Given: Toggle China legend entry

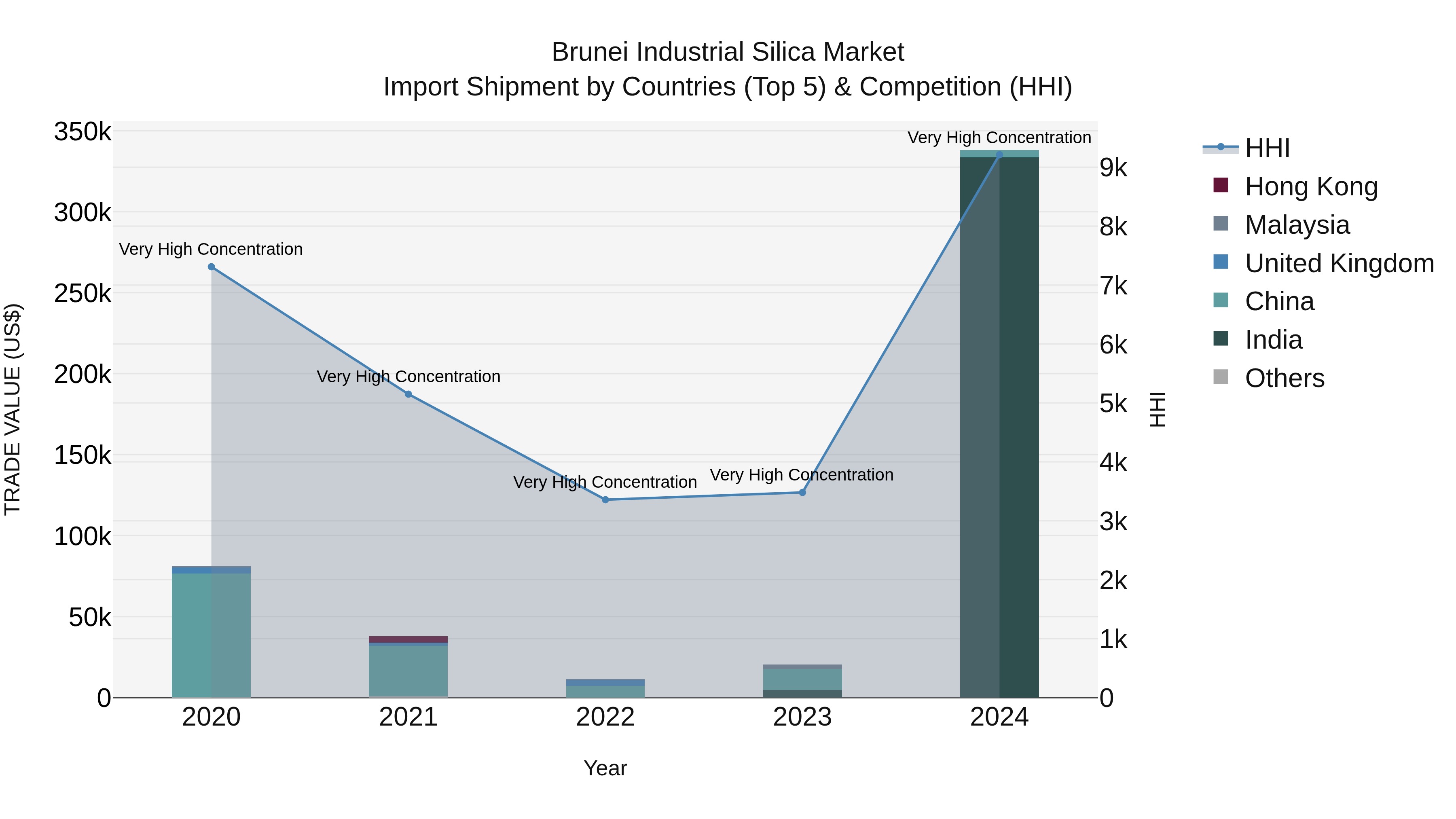Looking at the screenshot, I should [x=1264, y=301].
